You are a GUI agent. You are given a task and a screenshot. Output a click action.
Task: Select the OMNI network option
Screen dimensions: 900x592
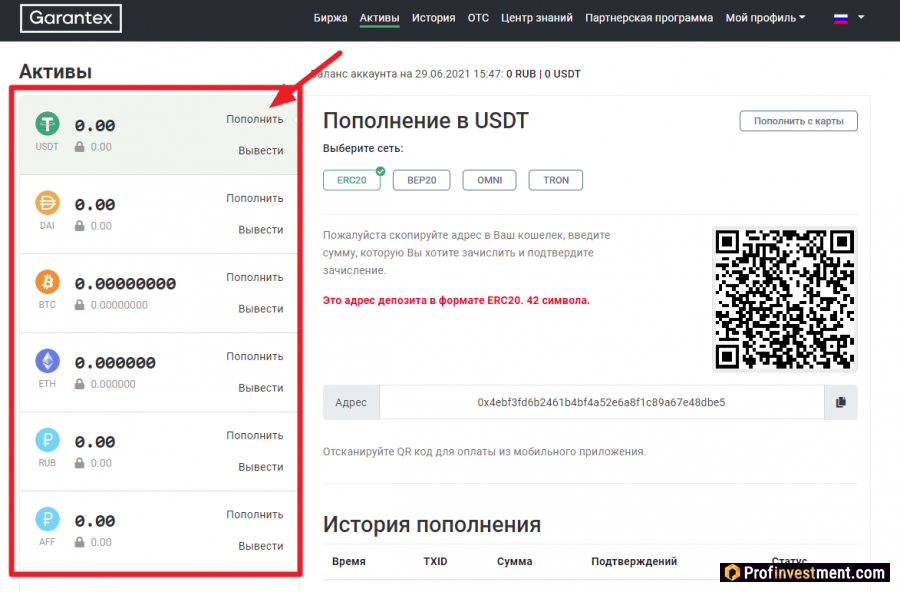490,180
